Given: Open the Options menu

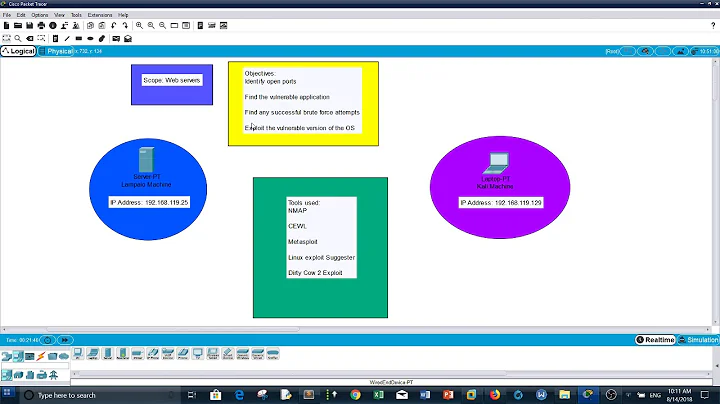Looking at the screenshot, I should click(39, 15).
